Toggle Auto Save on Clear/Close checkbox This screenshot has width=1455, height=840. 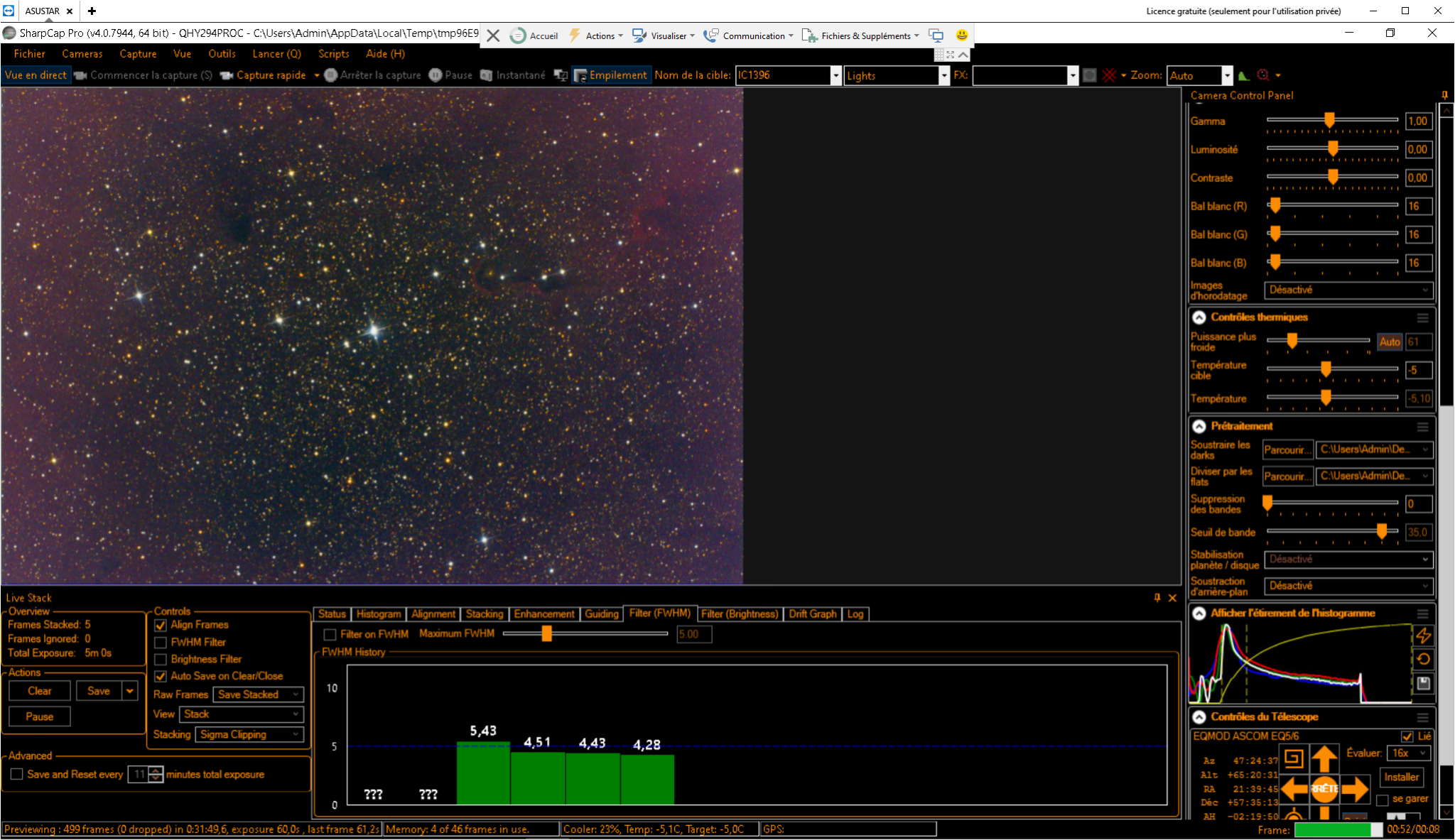(161, 677)
